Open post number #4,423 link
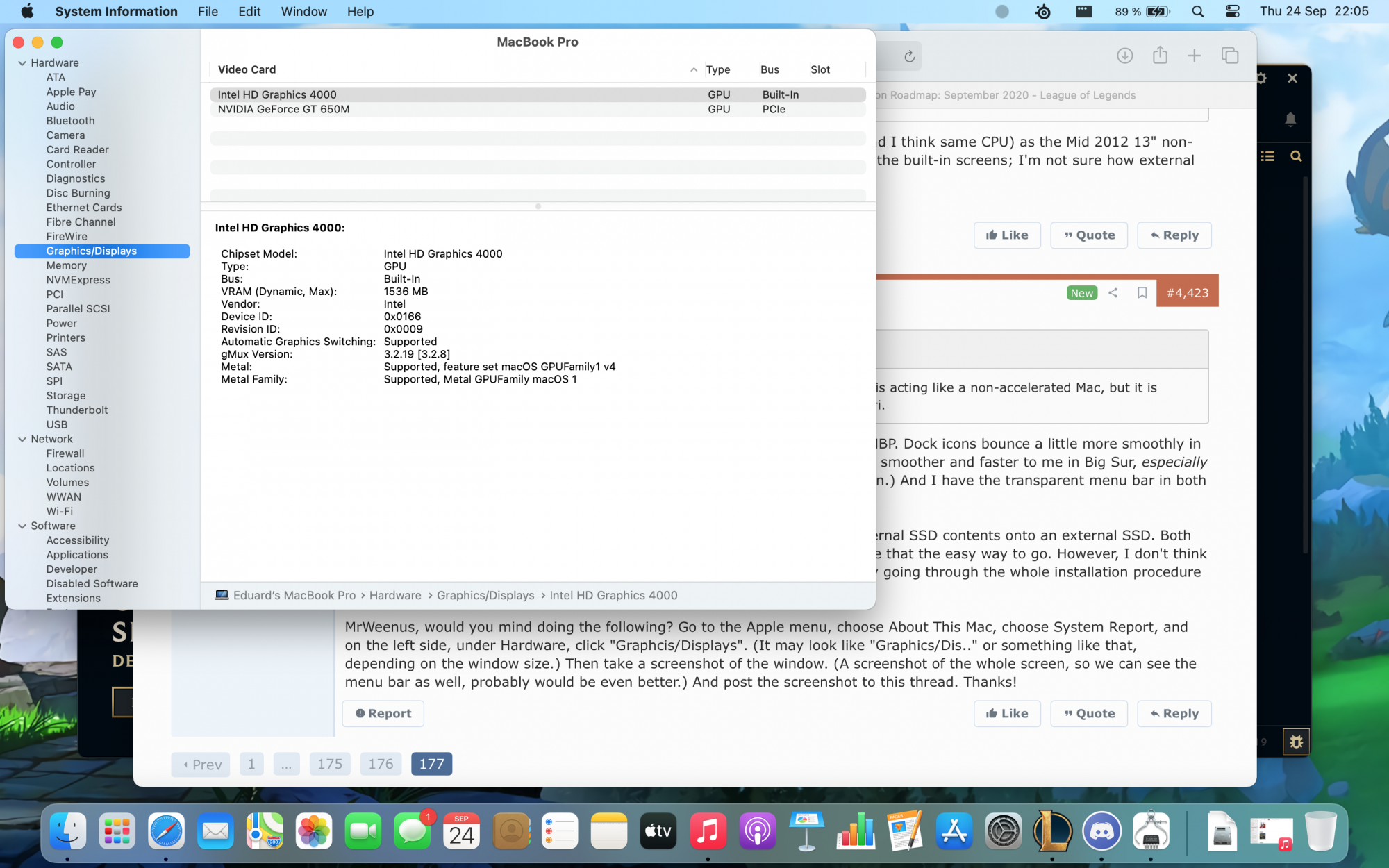 1188,292
